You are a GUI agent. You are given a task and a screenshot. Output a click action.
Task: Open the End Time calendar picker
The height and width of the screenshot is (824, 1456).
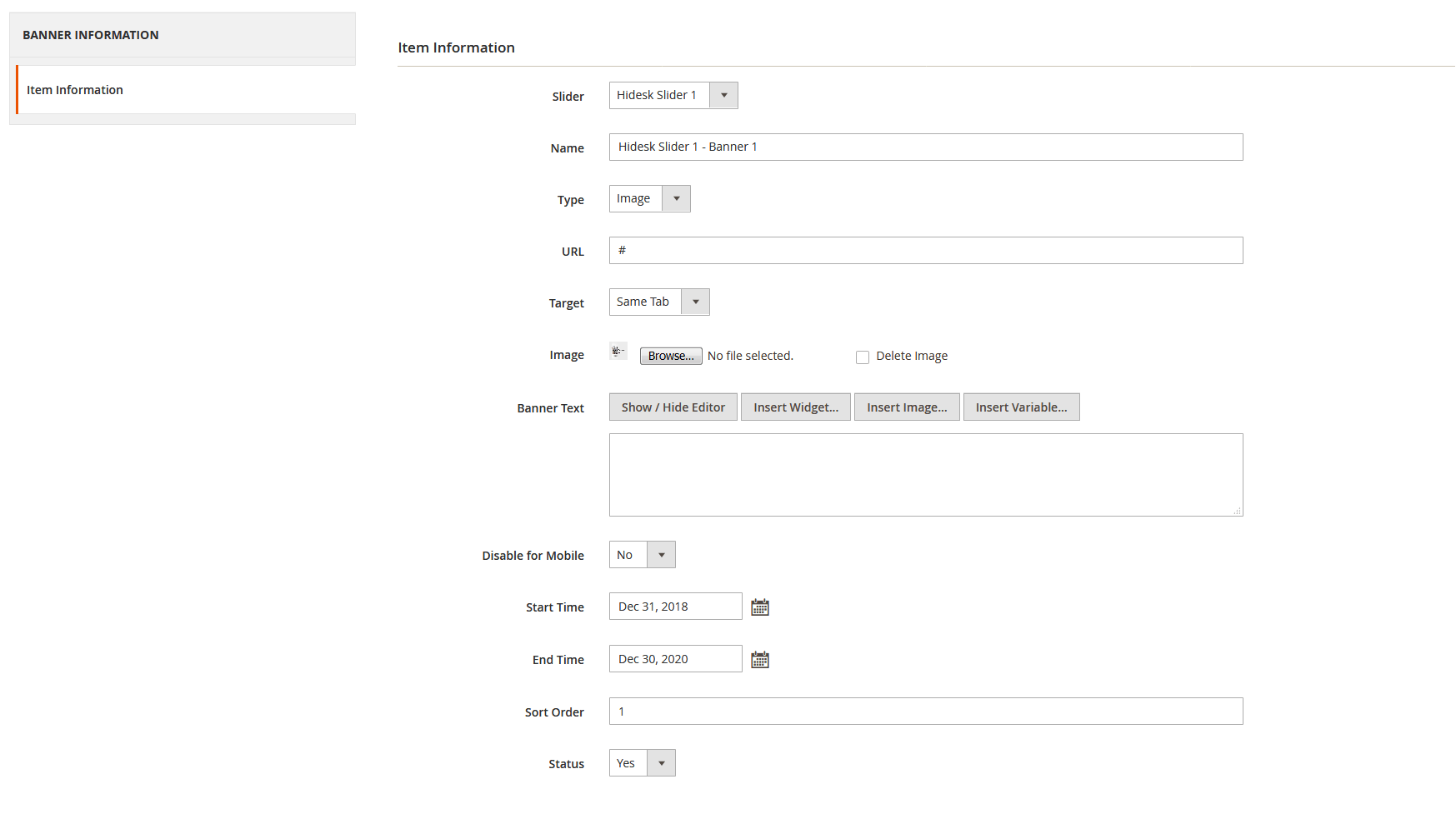(759, 660)
